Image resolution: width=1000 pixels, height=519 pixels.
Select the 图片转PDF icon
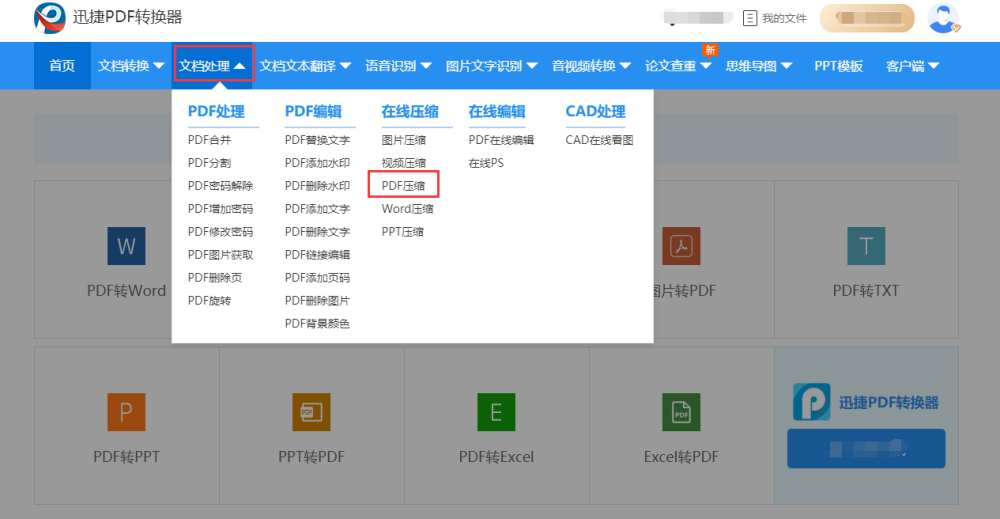(681, 246)
